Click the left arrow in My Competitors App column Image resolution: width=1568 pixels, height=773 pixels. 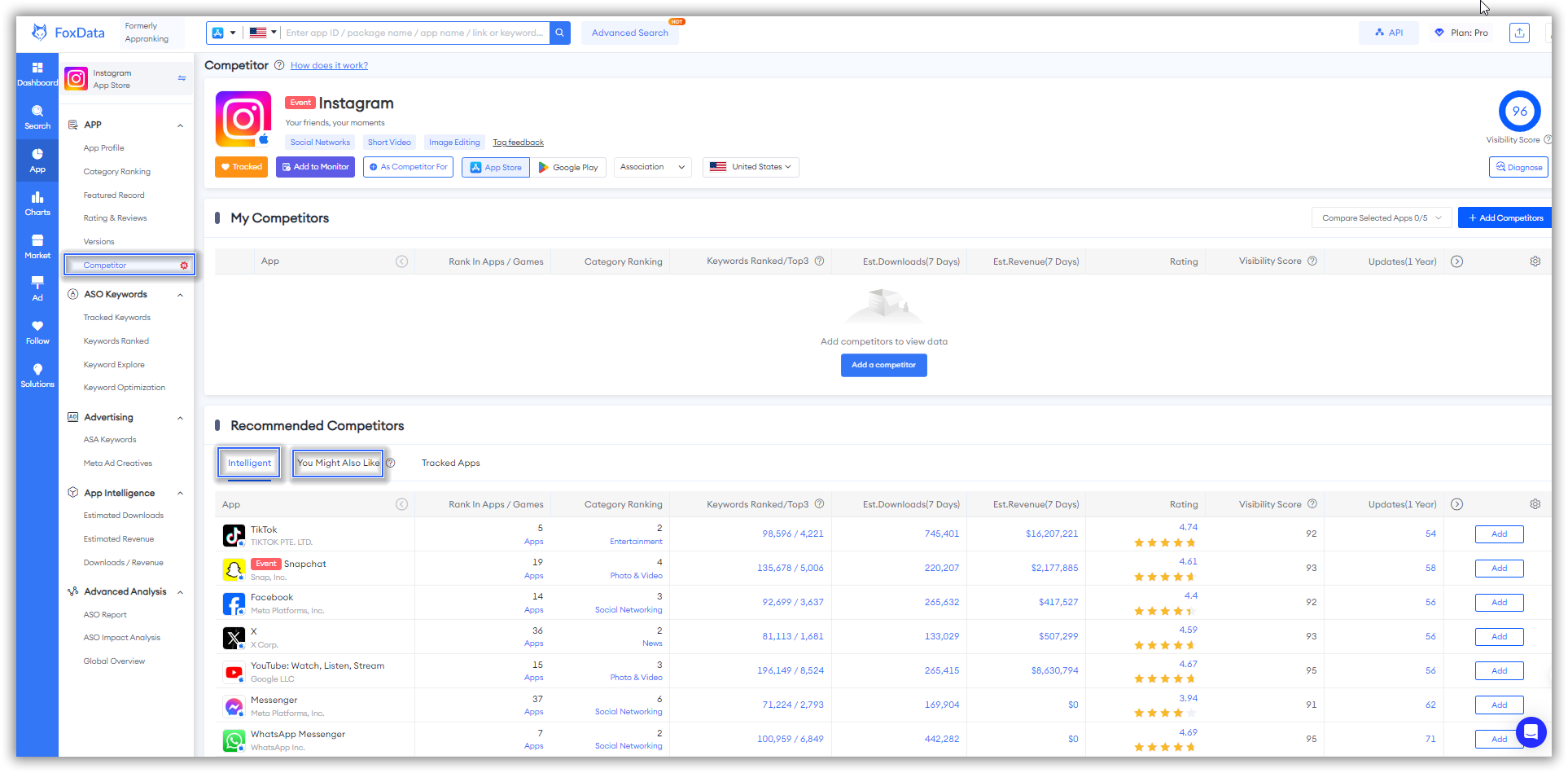click(x=401, y=261)
